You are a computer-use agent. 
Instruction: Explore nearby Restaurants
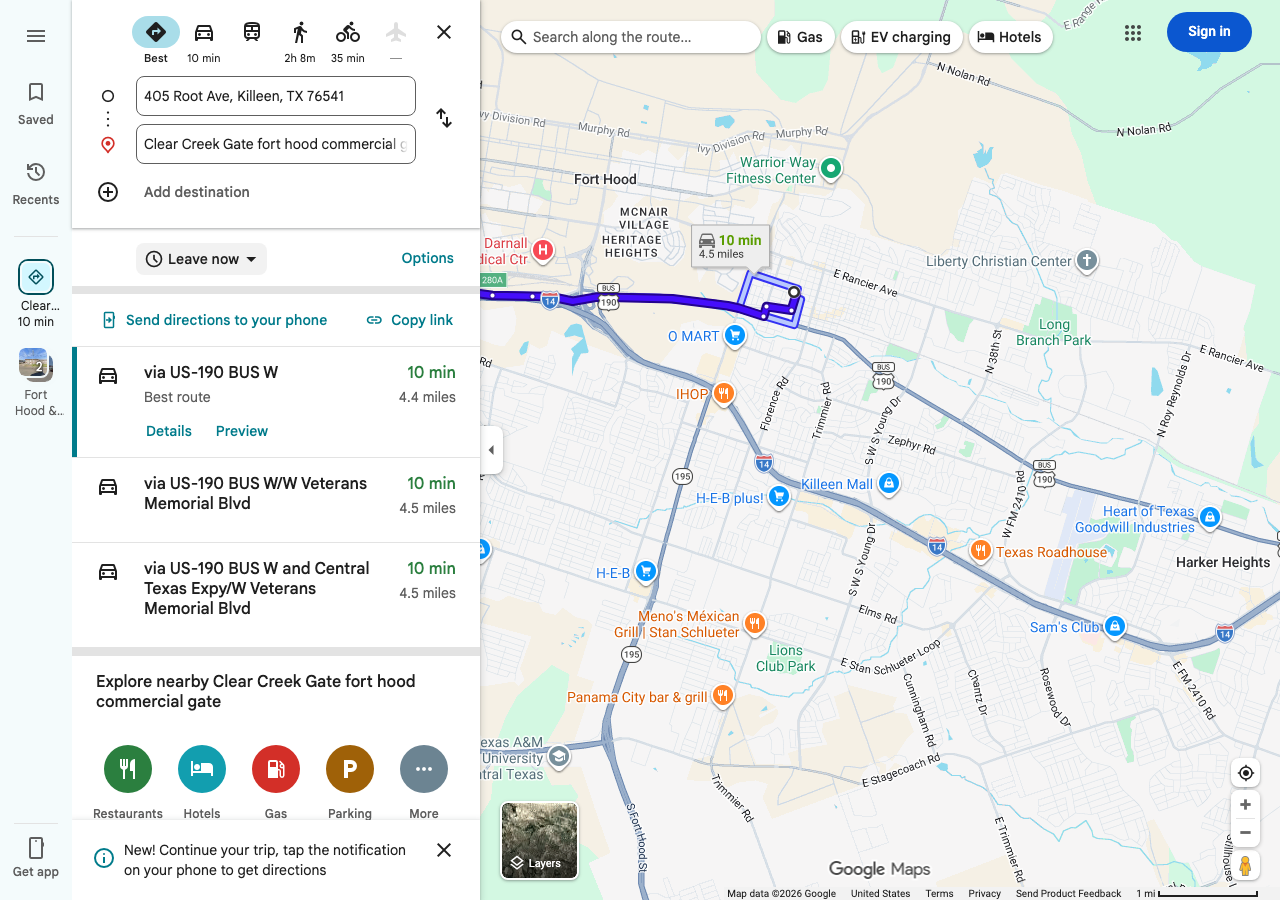(x=128, y=782)
